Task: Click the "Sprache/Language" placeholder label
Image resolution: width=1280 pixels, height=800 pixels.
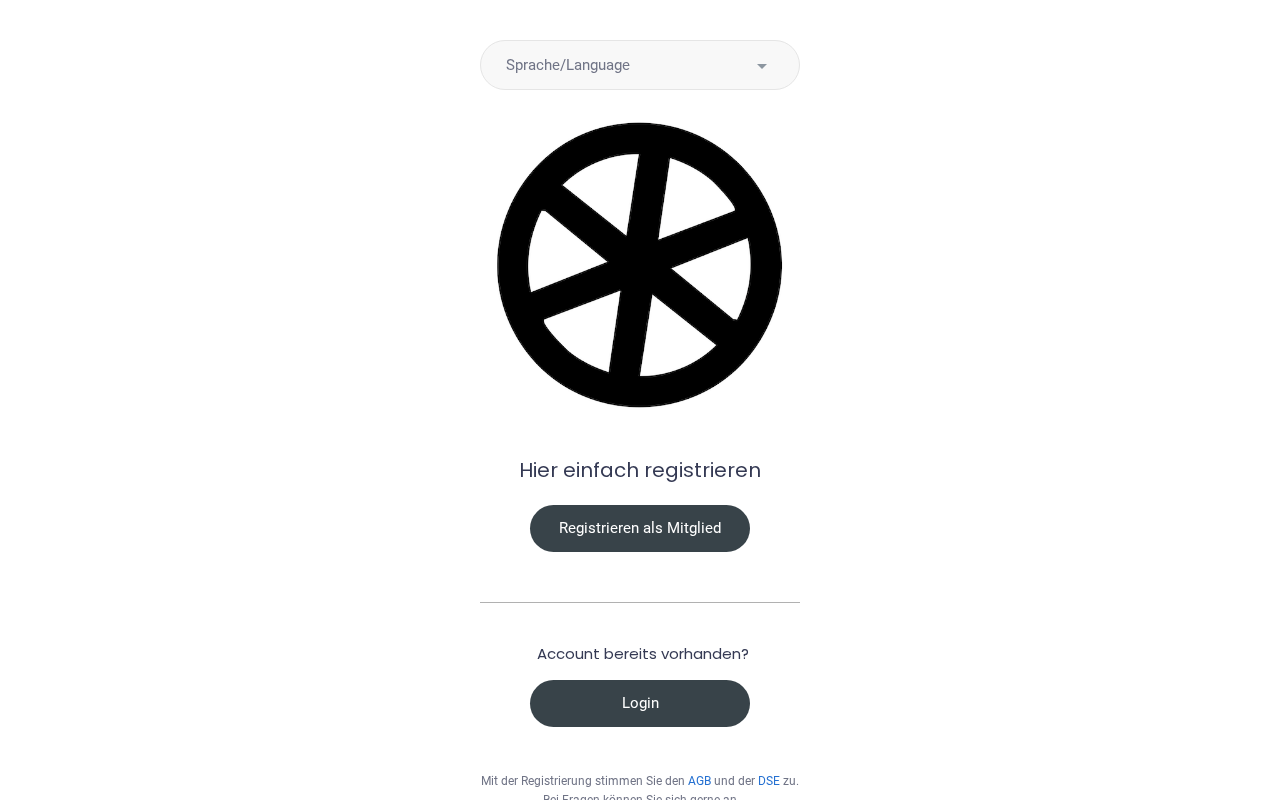Action: point(568,65)
